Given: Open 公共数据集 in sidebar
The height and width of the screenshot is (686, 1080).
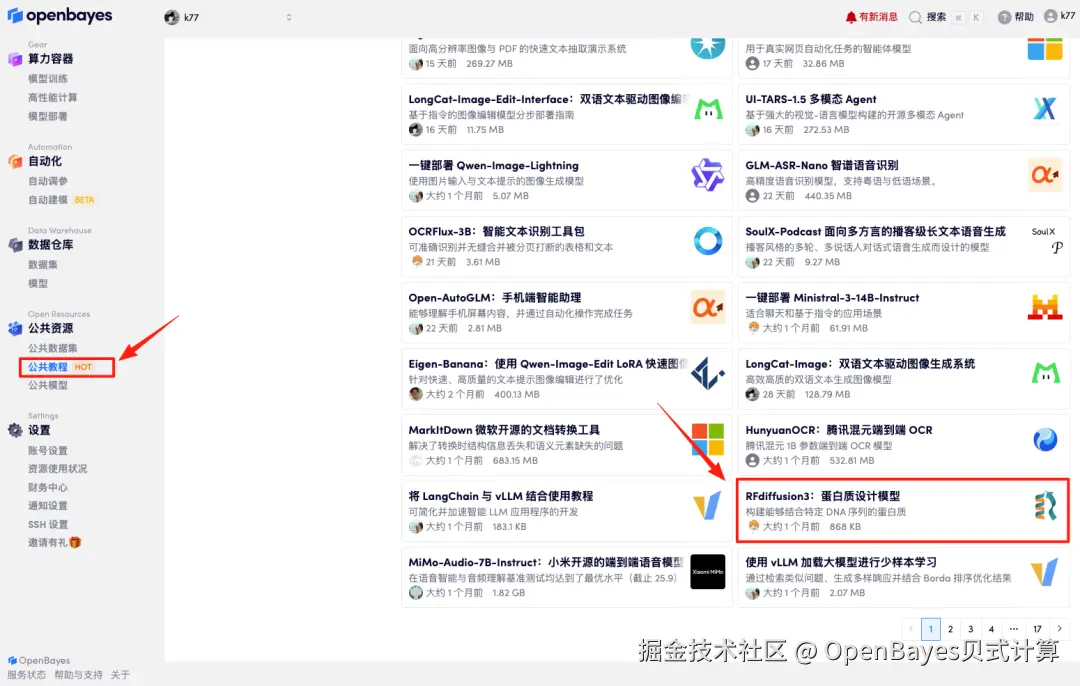Looking at the screenshot, I should (x=52, y=348).
